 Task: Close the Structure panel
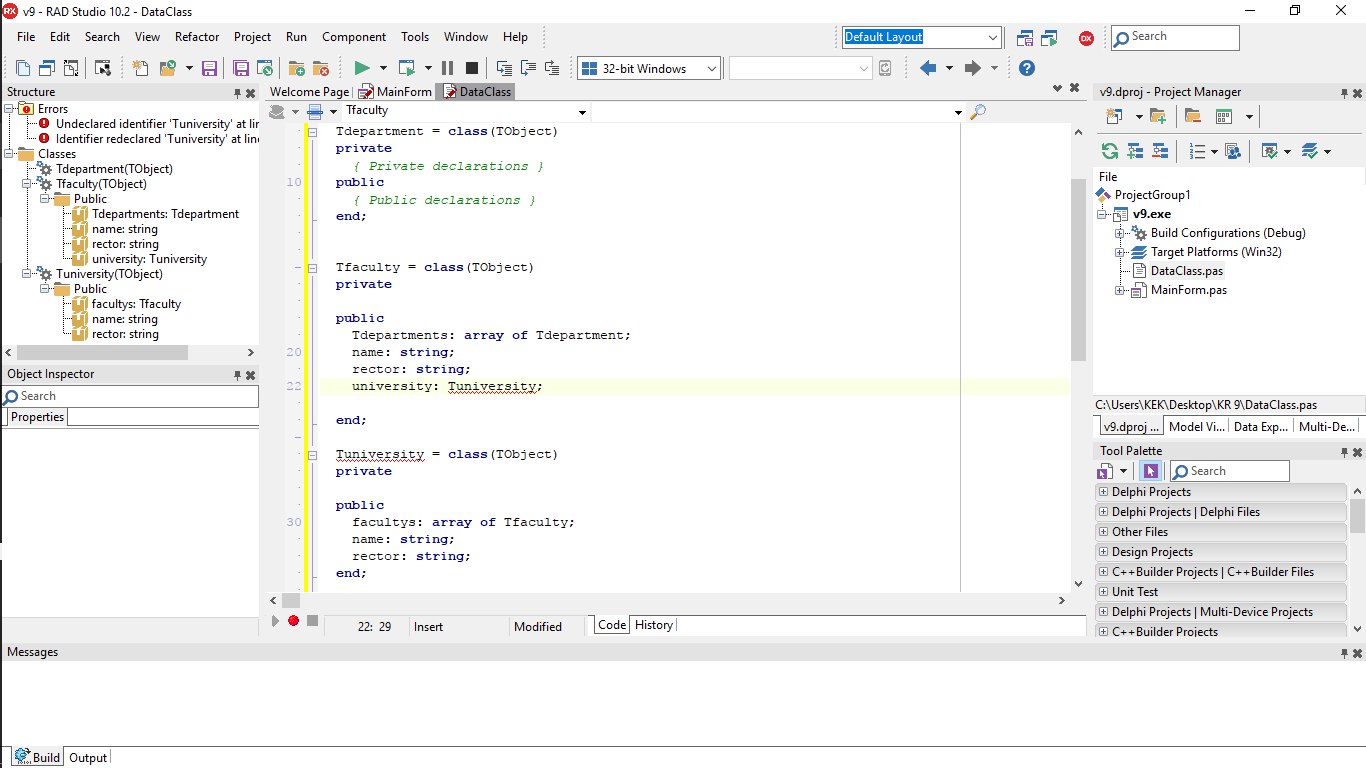(x=251, y=93)
